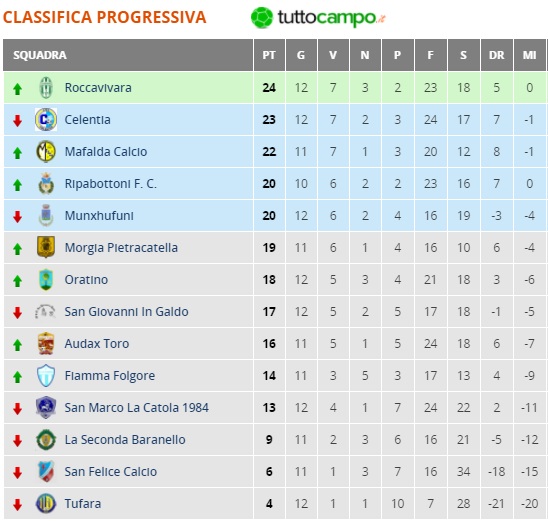Click the green up arrow beside Oratino
Screen dimensions: 548x521
point(17,281)
